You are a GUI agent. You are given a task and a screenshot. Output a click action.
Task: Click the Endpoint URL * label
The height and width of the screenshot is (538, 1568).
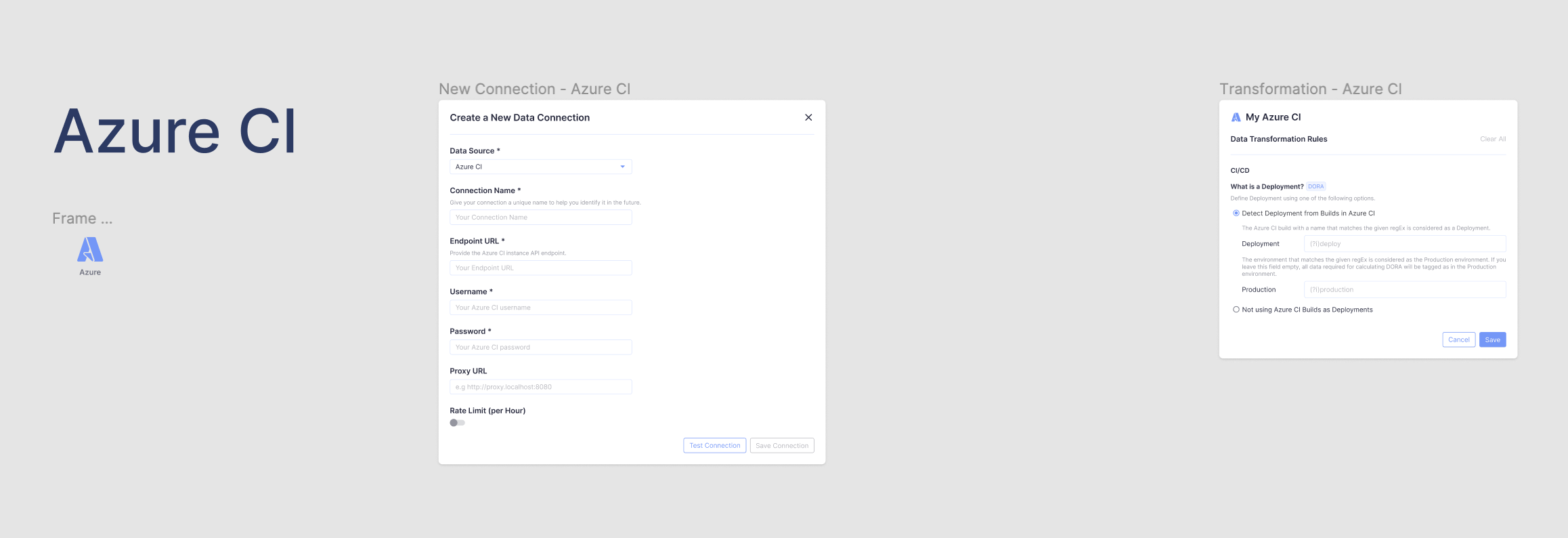[x=477, y=241]
